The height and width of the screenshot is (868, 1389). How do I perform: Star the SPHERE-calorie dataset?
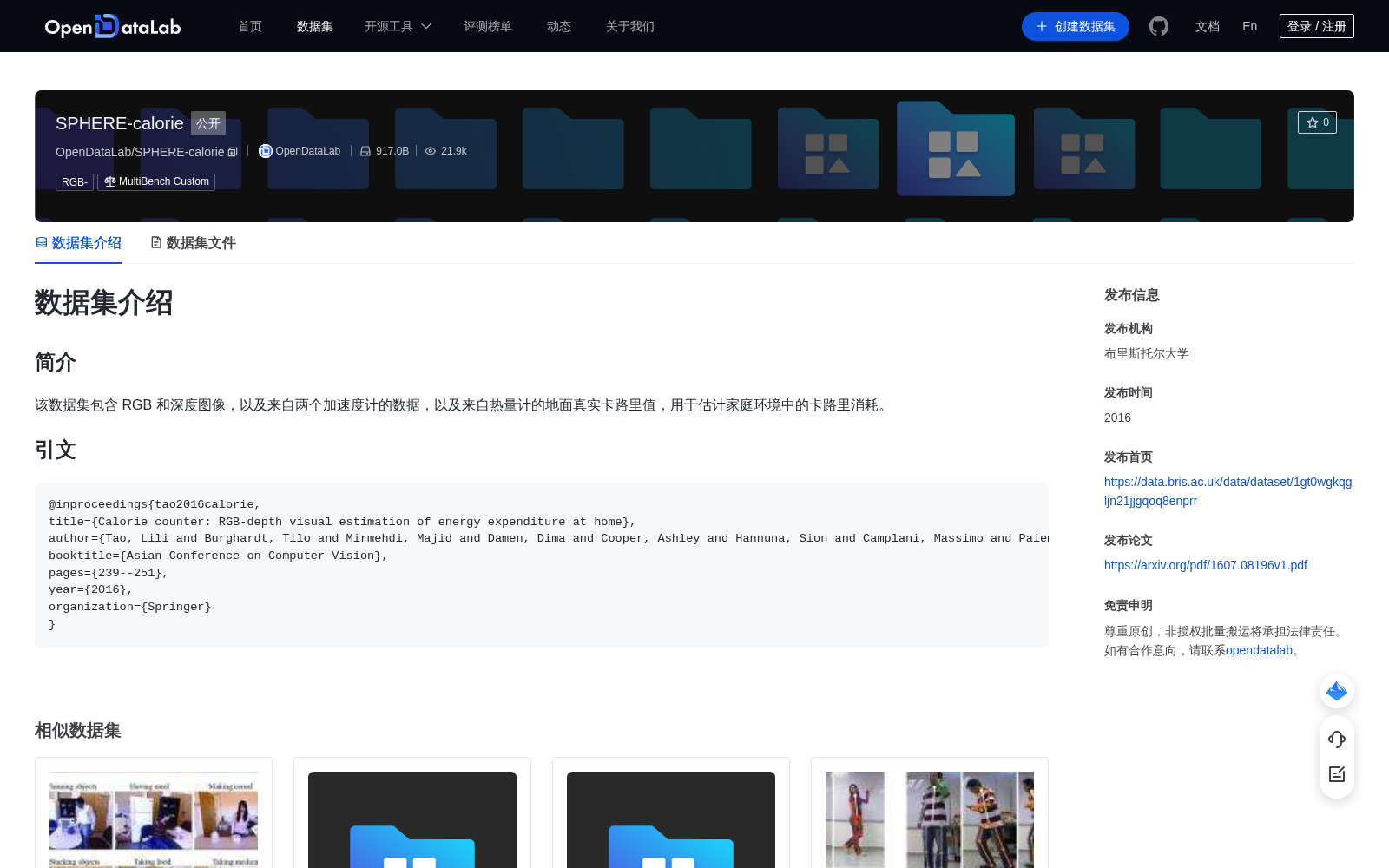pyautogui.click(x=1317, y=122)
